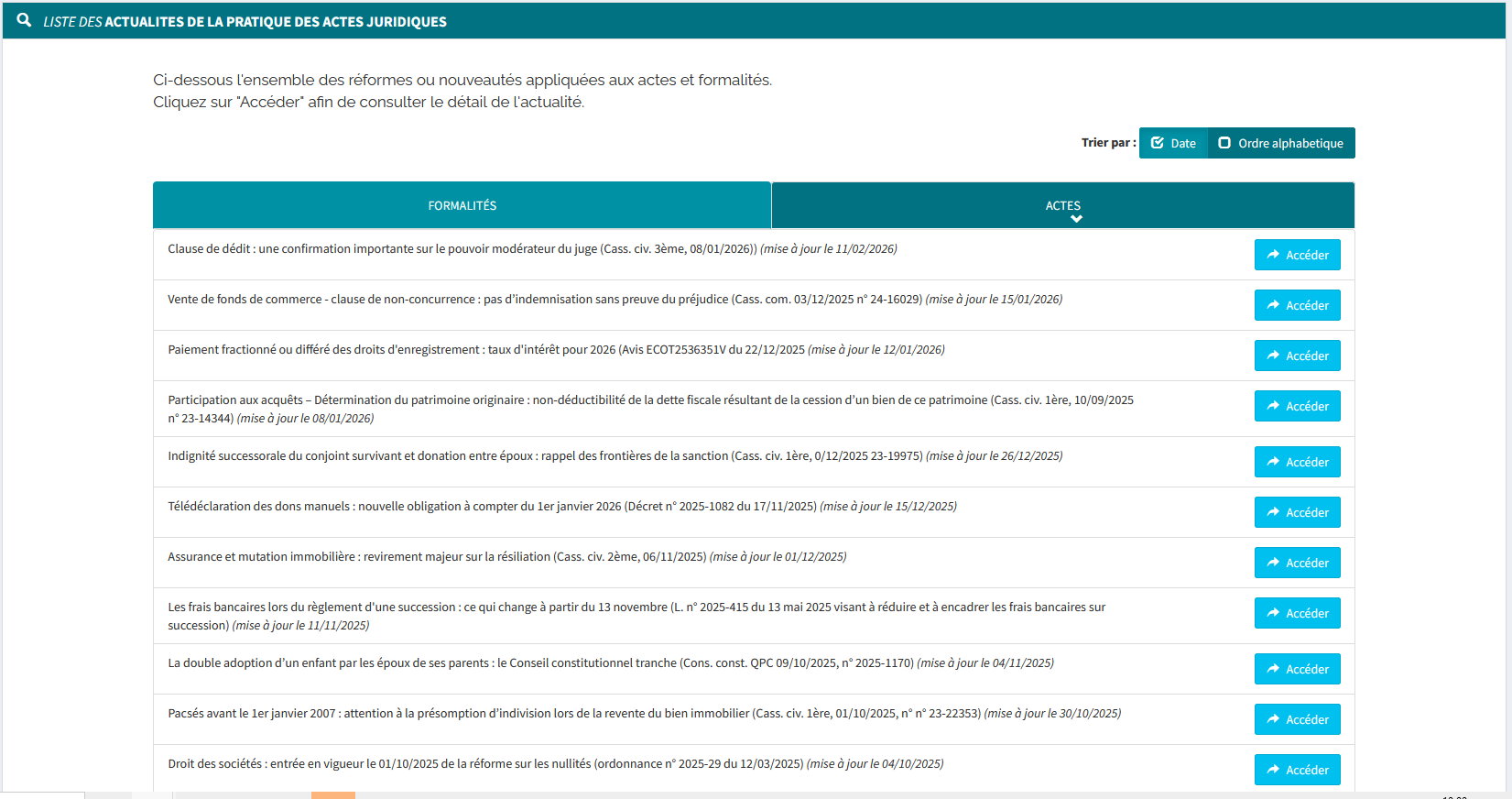Click arrow icon on Vente de fonds row
Viewport: 1512px width, 799px height.
(x=1273, y=305)
